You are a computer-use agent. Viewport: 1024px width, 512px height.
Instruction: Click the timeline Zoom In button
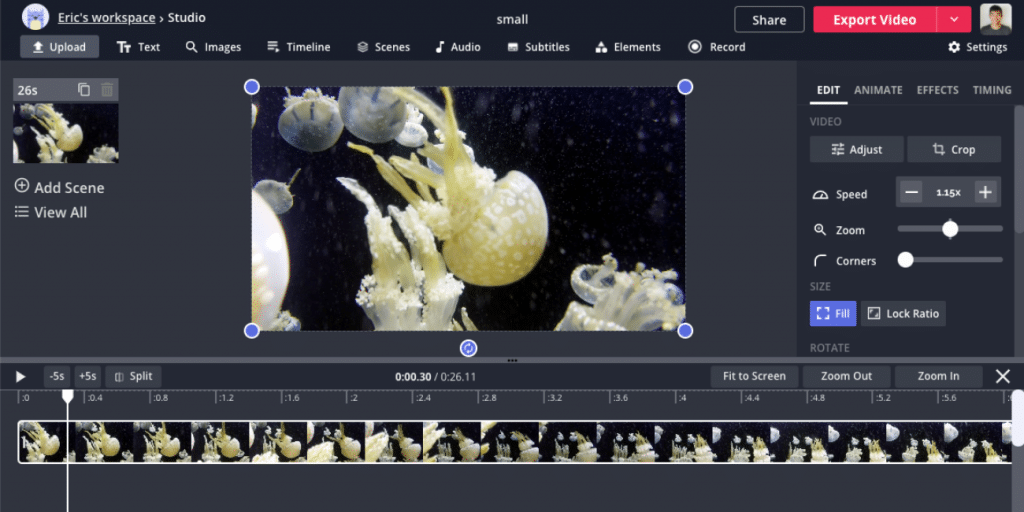(x=938, y=376)
